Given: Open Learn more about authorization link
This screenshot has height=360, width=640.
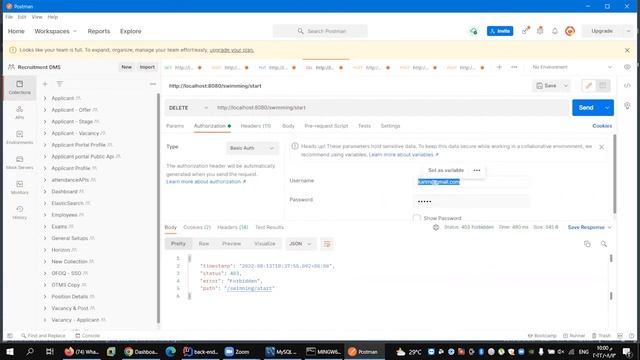Looking at the screenshot, I should click(206, 182).
